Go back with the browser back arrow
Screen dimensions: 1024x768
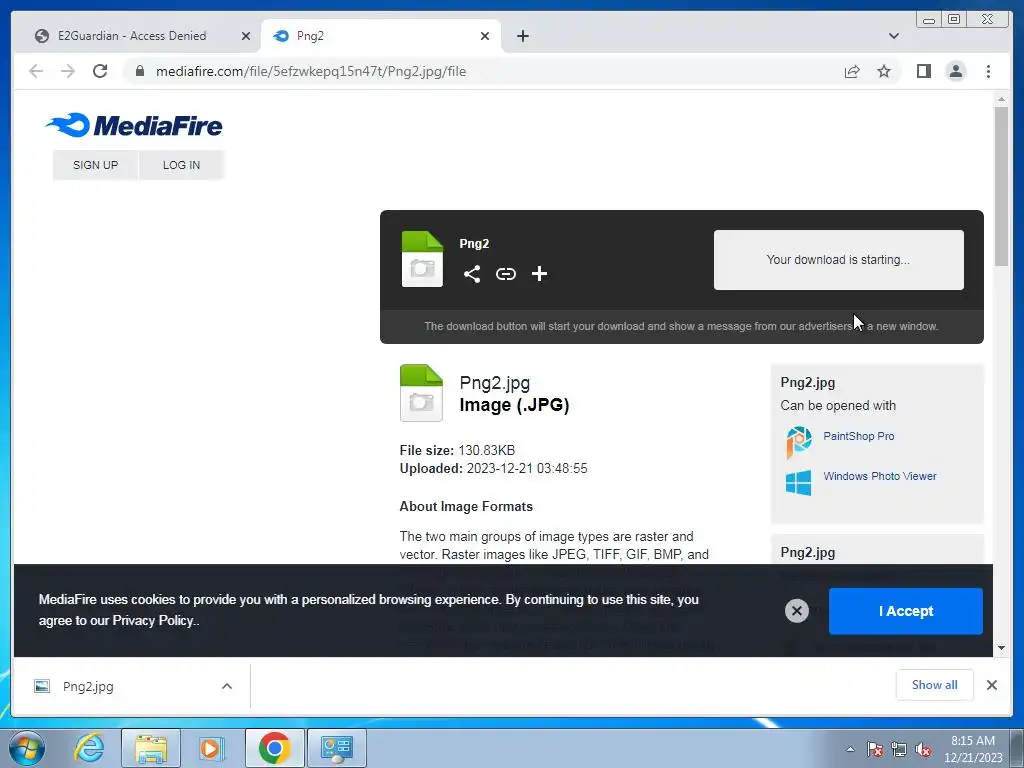pyautogui.click(x=36, y=71)
